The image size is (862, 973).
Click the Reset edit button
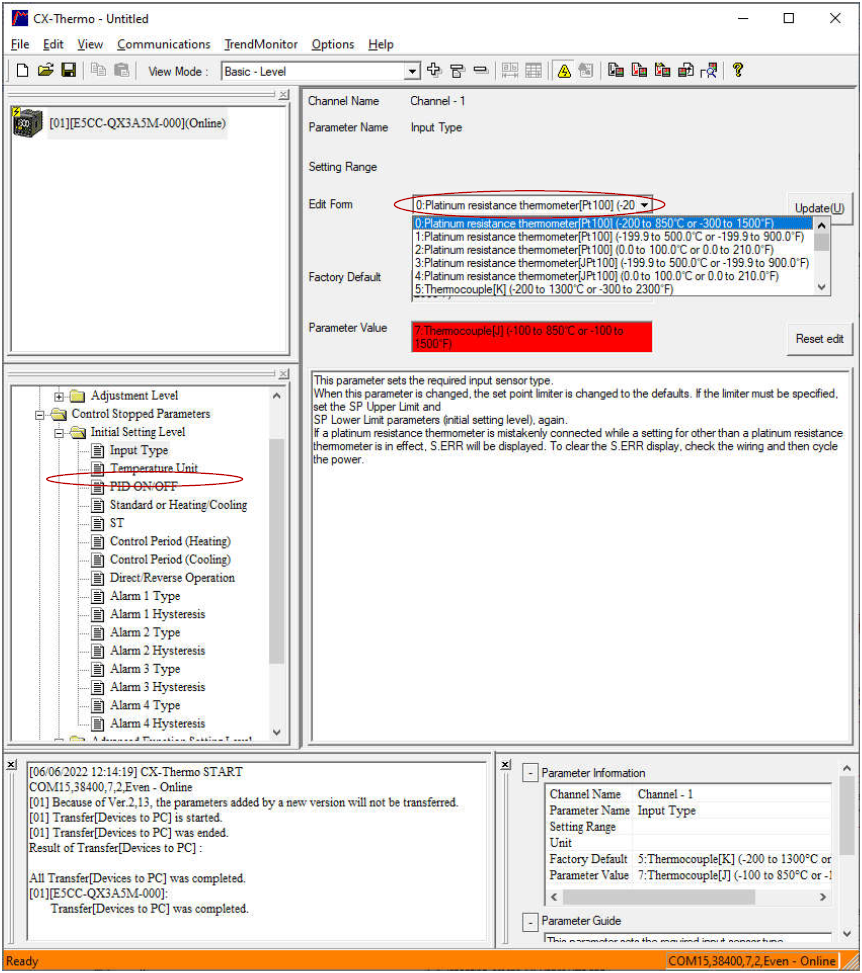click(819, 339)
